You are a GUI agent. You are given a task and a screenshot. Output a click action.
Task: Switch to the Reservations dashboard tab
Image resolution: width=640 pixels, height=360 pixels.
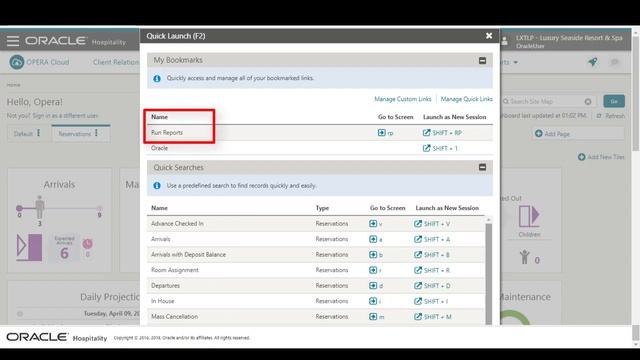[x=75, y=134]
